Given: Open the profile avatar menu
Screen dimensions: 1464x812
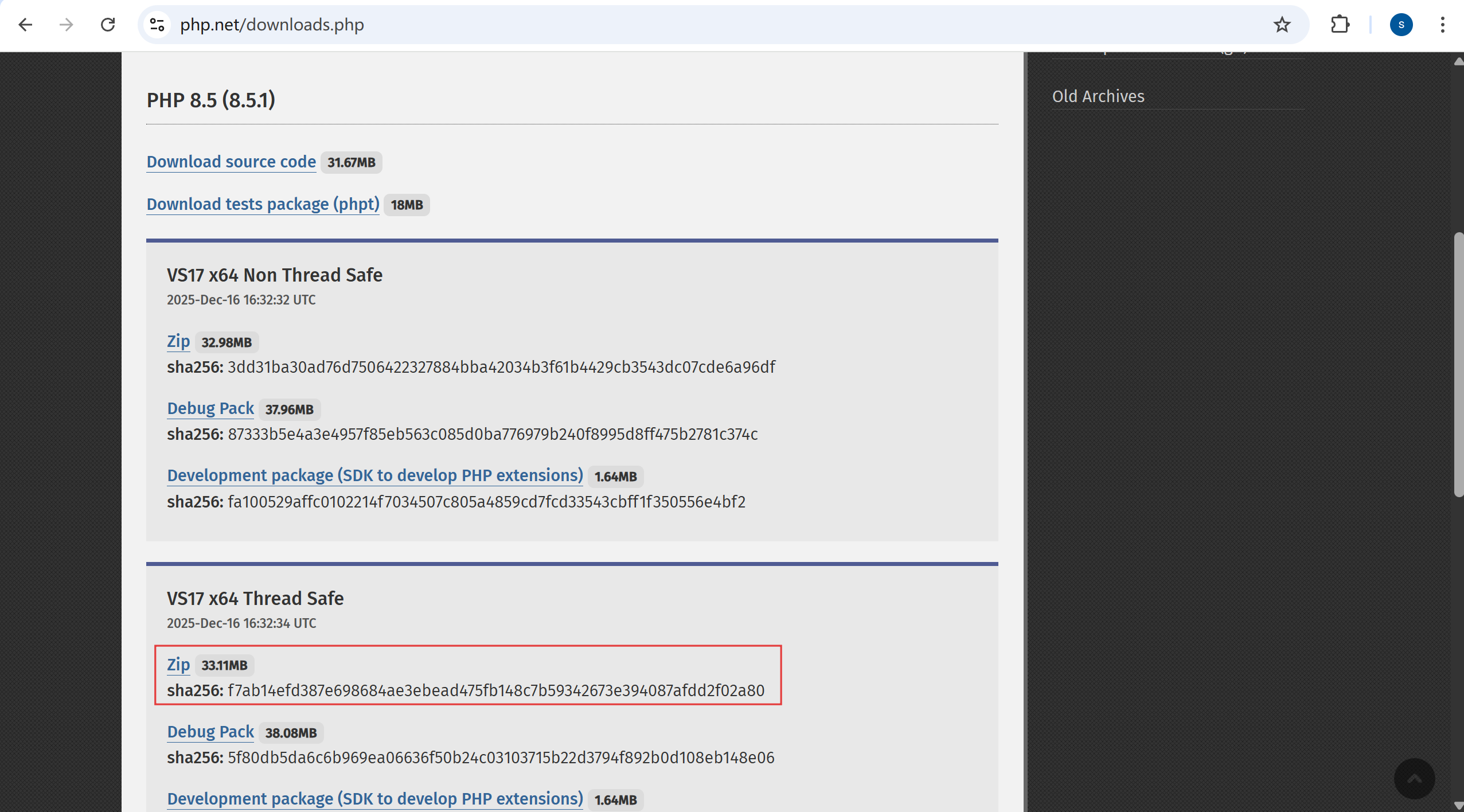Looking at the screenshot, I should pyautogui.click(x=1400, y=25).
